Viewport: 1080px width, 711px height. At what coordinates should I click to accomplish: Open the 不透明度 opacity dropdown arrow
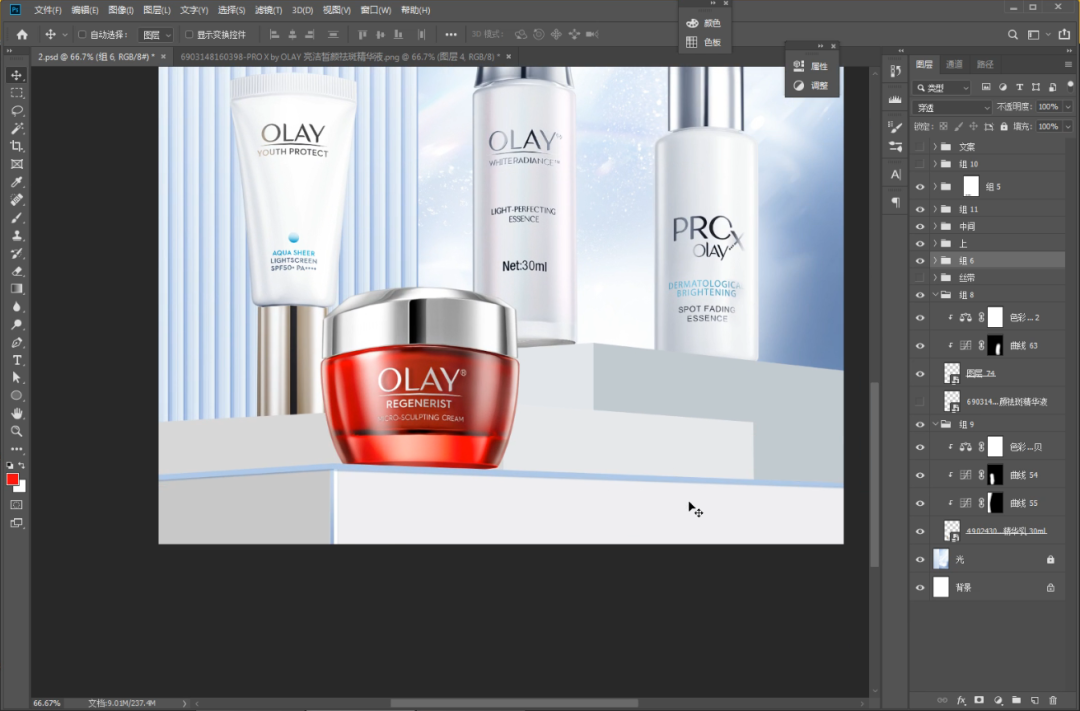1068,107
